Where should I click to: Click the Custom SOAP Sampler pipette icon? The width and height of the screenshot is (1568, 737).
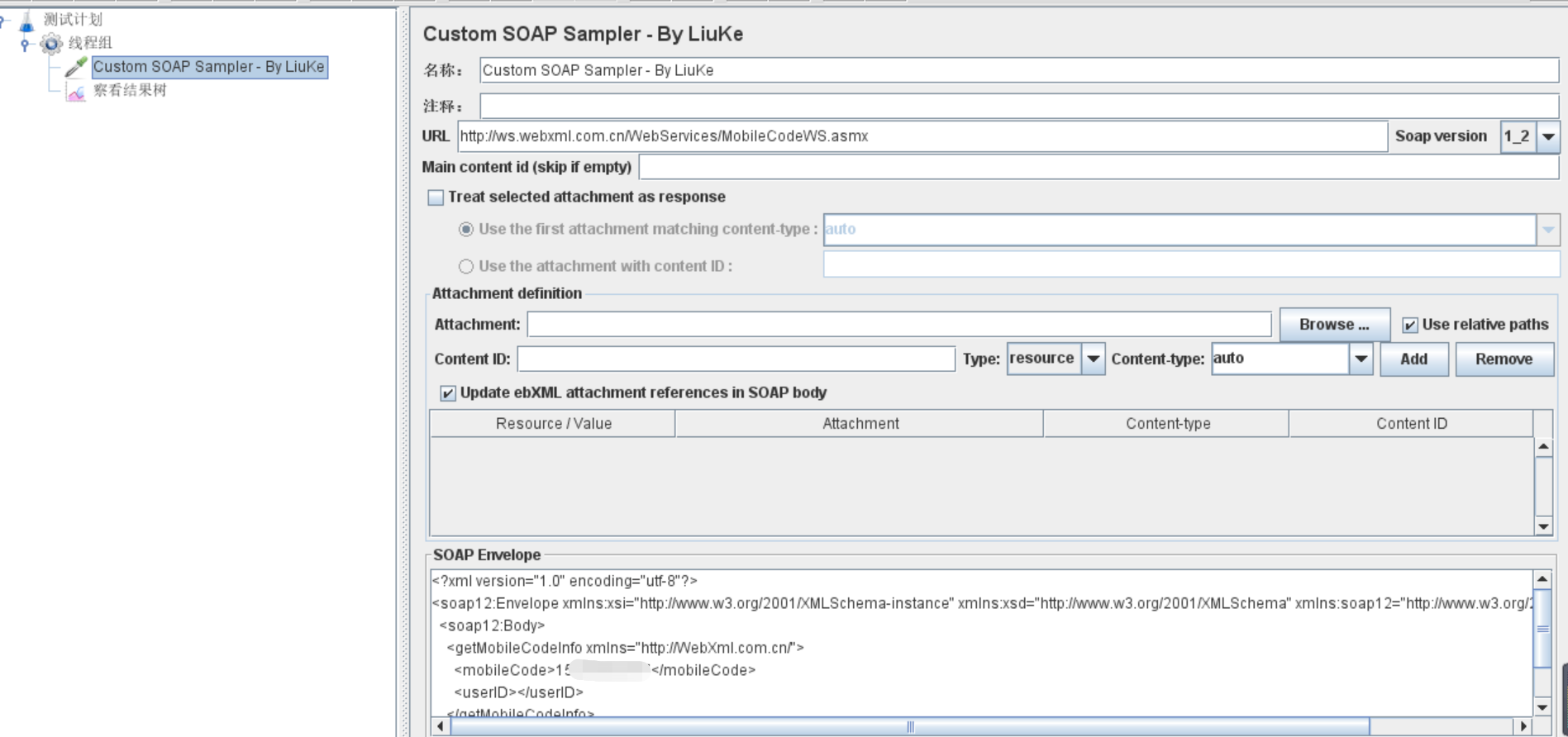[x=76, y=67]
